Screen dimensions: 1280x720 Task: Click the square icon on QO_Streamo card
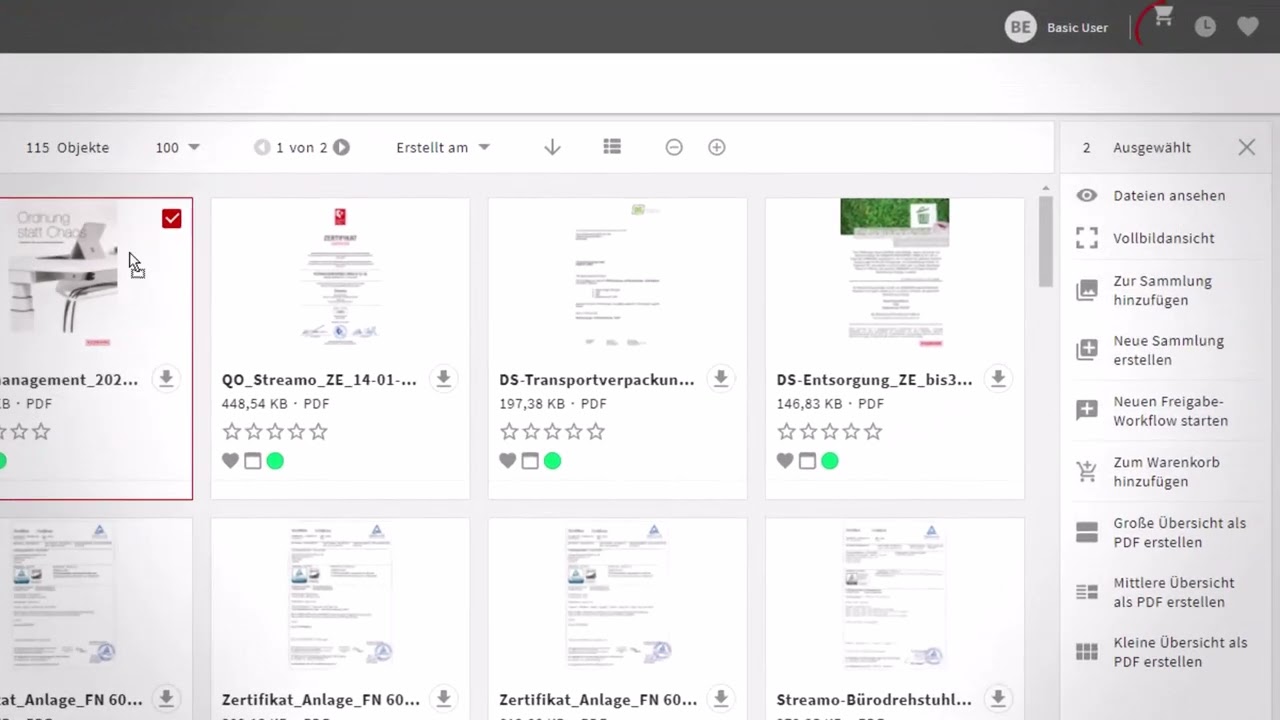[x=253, y=461]
